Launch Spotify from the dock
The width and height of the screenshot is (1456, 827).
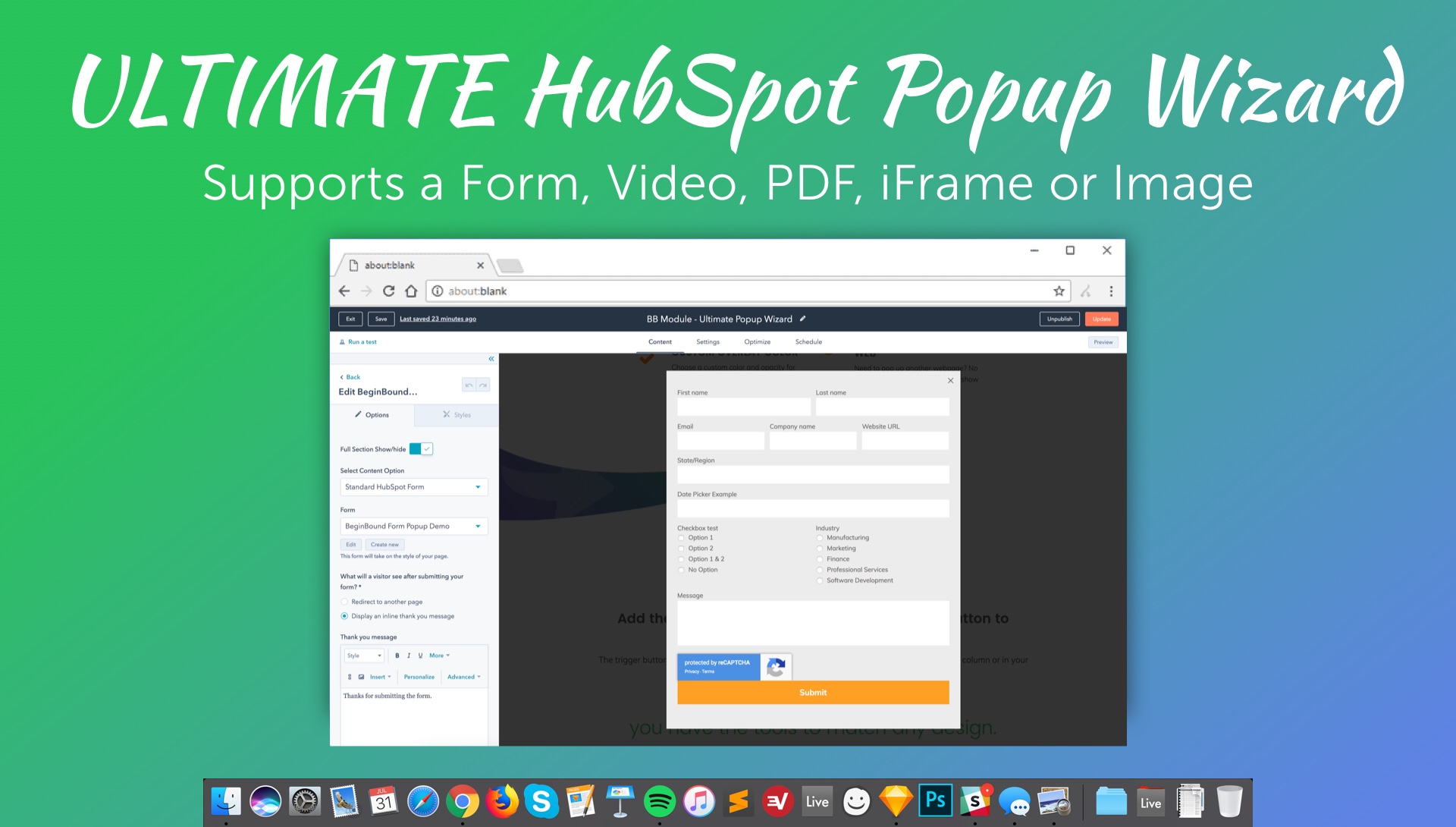point(660,801)
